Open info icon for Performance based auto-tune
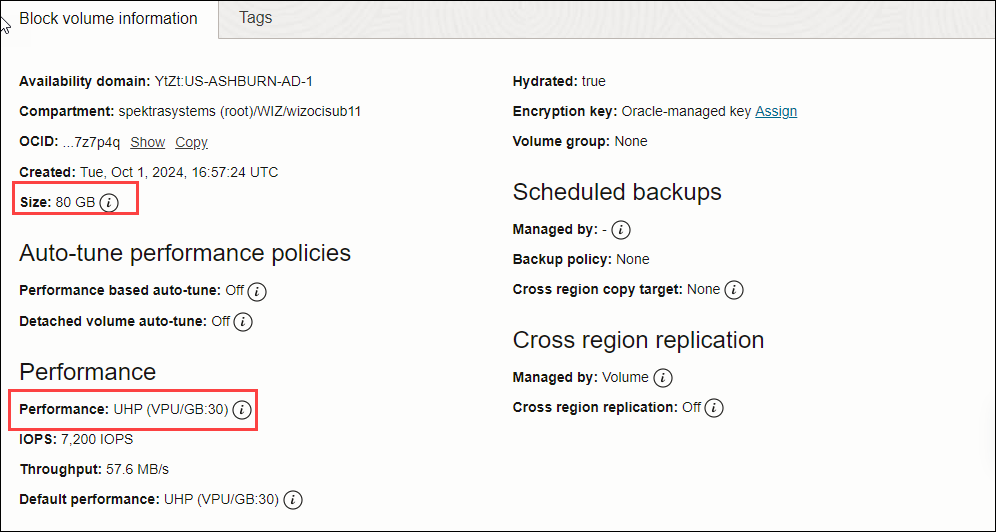Image resolution: width=996 pixels, height=532 pixels. click(x=257, y=291)
